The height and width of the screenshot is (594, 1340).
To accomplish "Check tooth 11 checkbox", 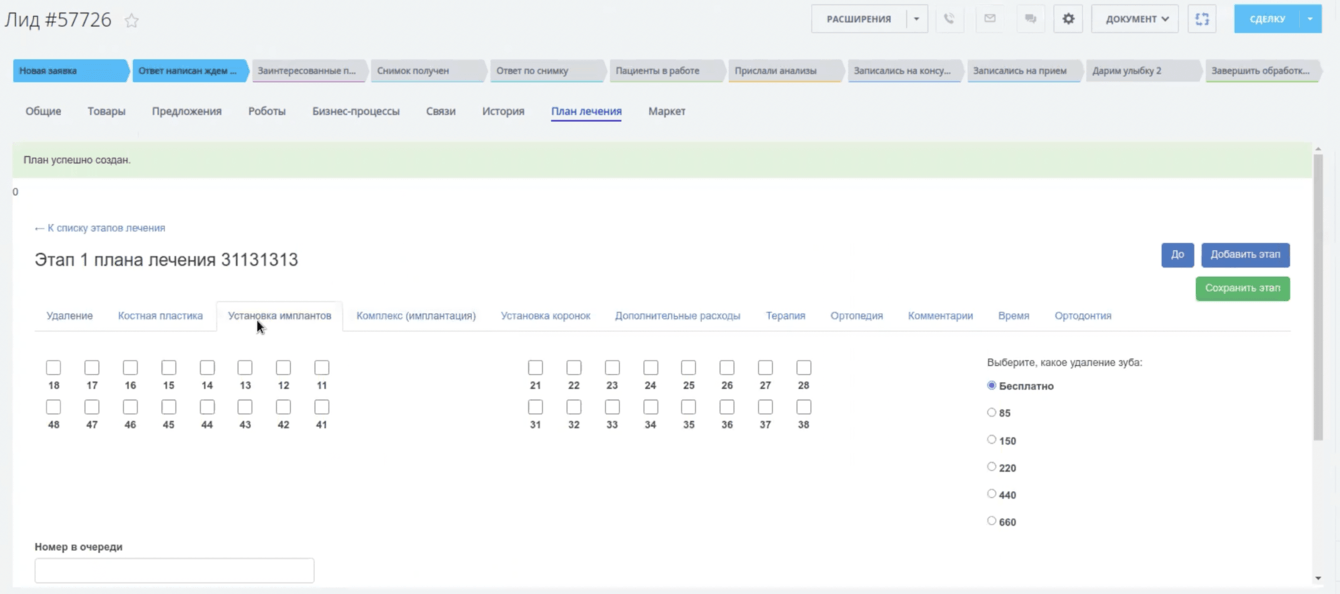I will point(322,368).
